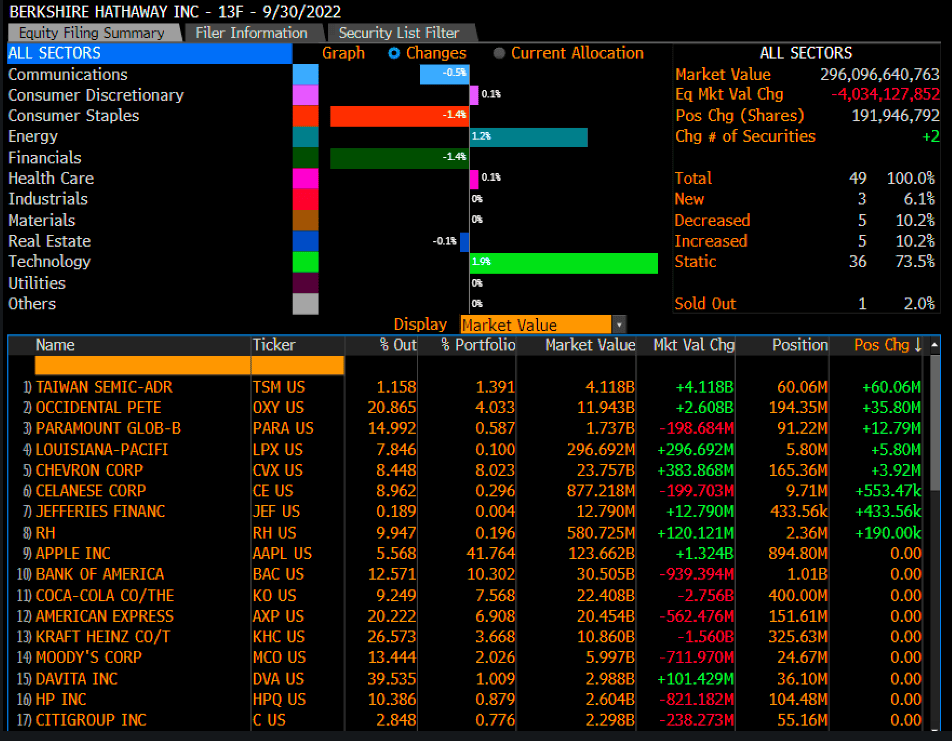Open the CELANESE CORP holding
The width and height of the screenshot is (952, 741).
(x=90, y=491)
